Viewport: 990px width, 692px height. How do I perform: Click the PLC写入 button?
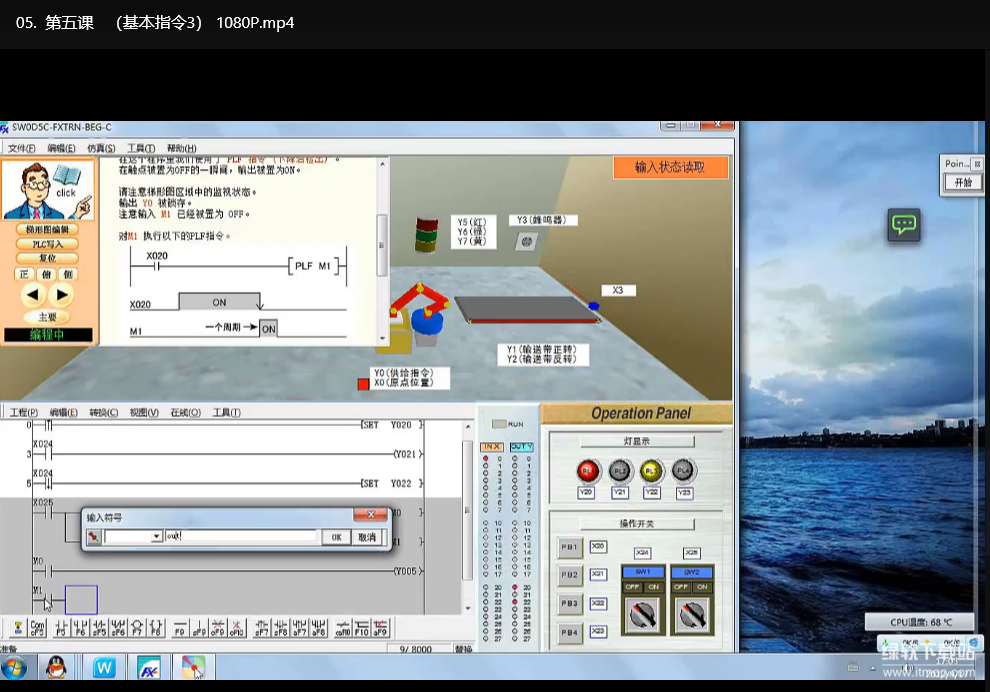coord(47,244)
